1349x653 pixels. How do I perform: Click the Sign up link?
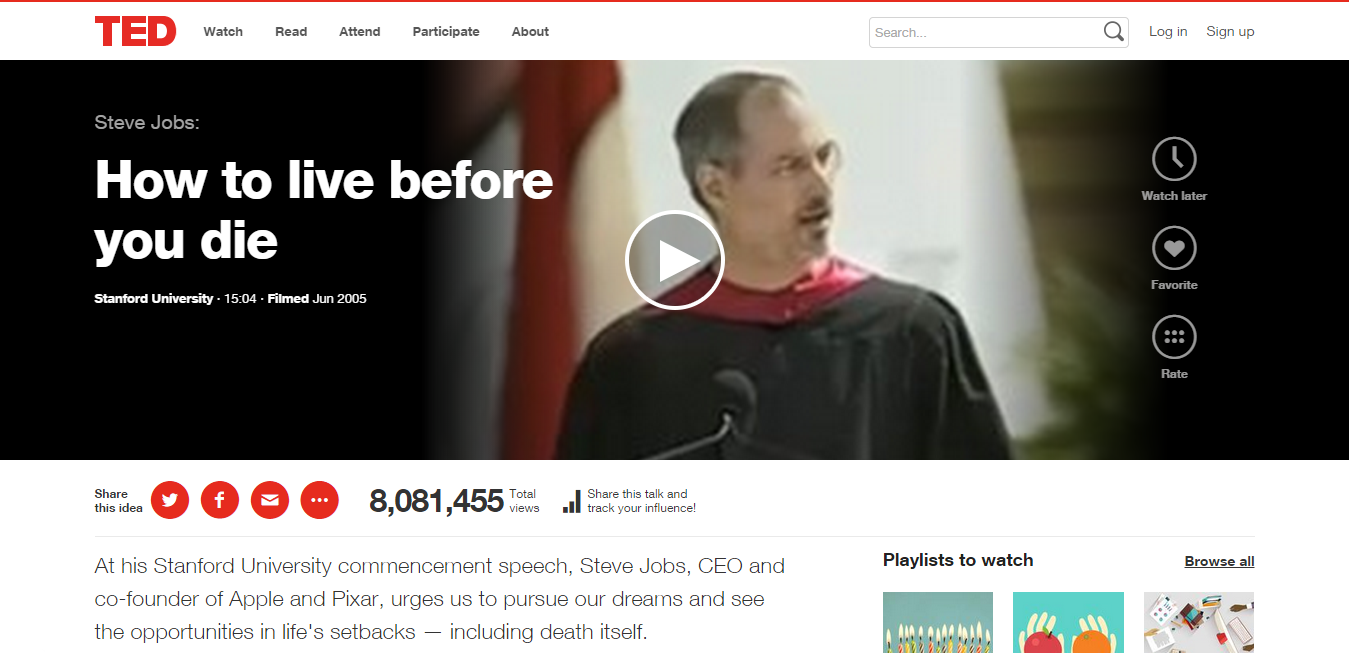[1230, 32]
